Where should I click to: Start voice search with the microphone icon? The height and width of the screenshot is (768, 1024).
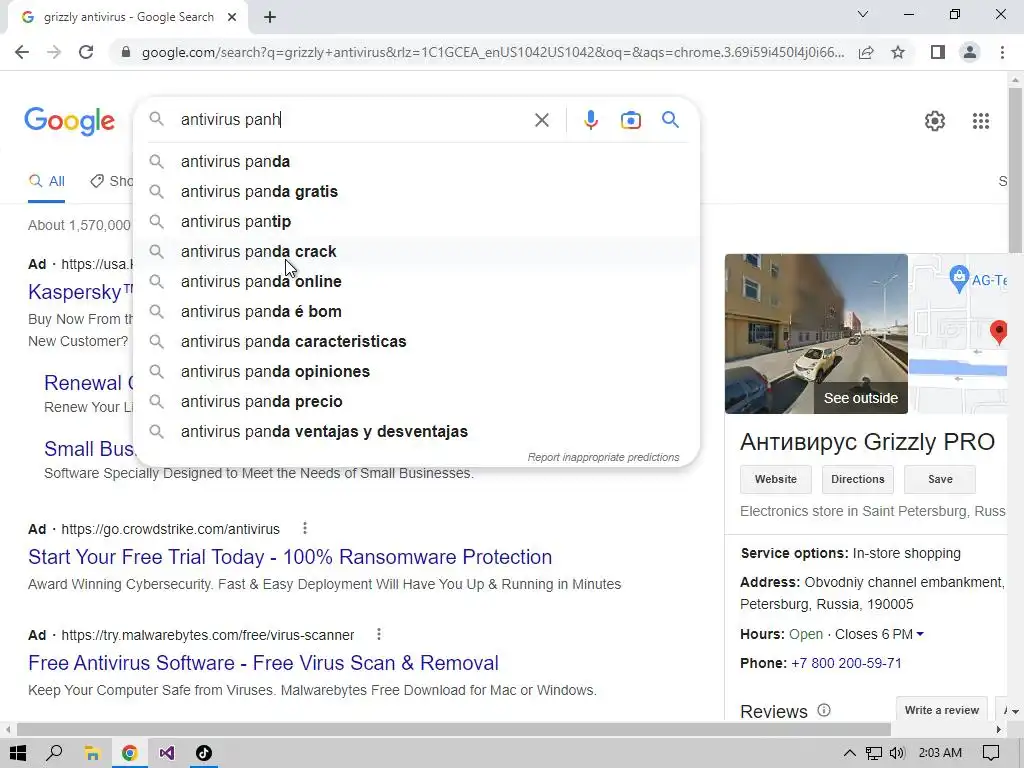coord(591,120)
